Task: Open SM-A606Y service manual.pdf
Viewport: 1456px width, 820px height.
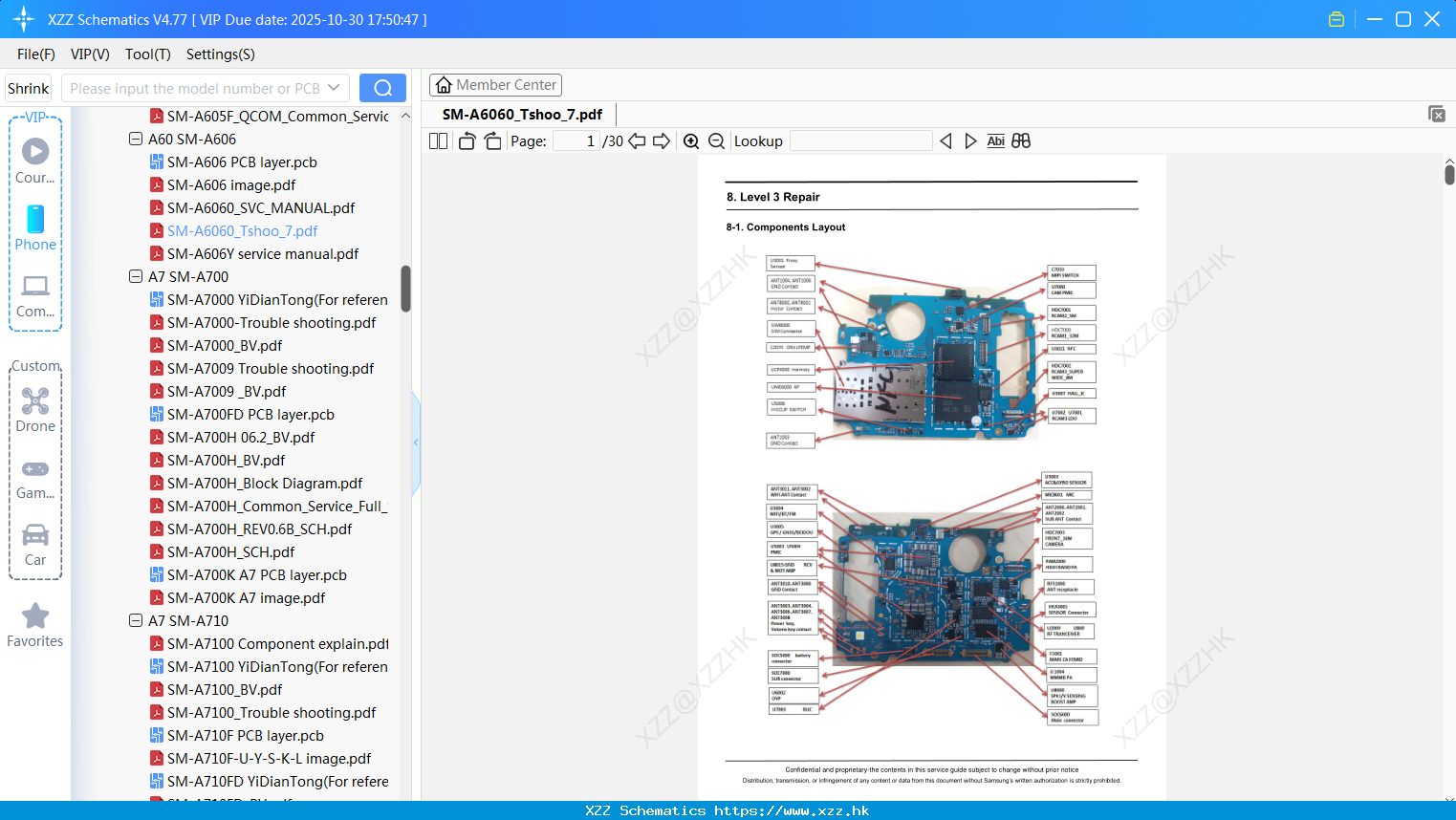Action: click(x=263, y=254)
